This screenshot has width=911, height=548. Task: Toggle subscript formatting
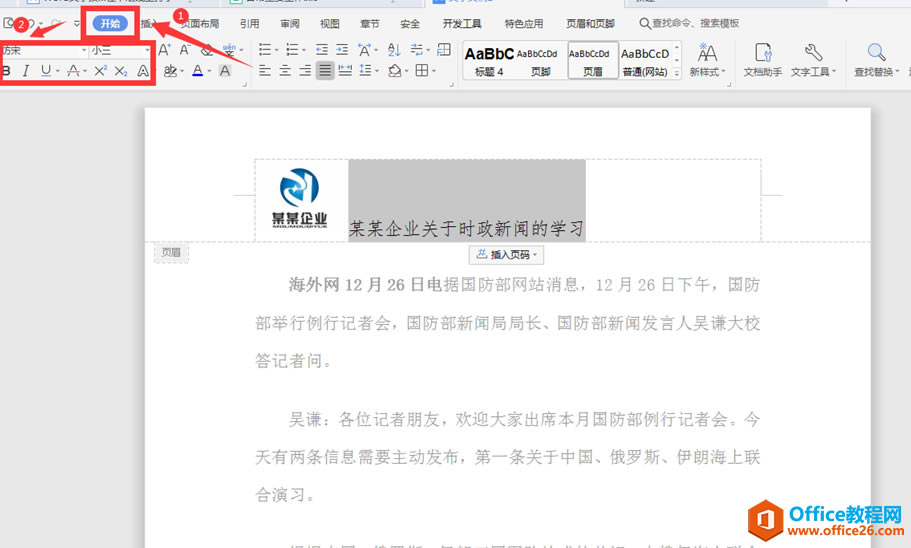pos(121,71)
